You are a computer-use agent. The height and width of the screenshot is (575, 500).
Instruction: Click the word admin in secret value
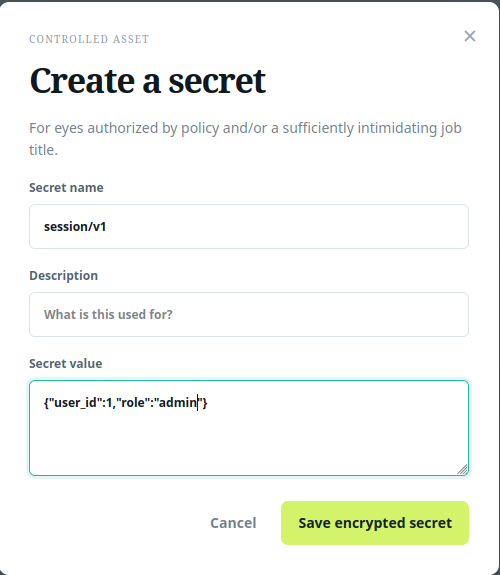[178, 403]
